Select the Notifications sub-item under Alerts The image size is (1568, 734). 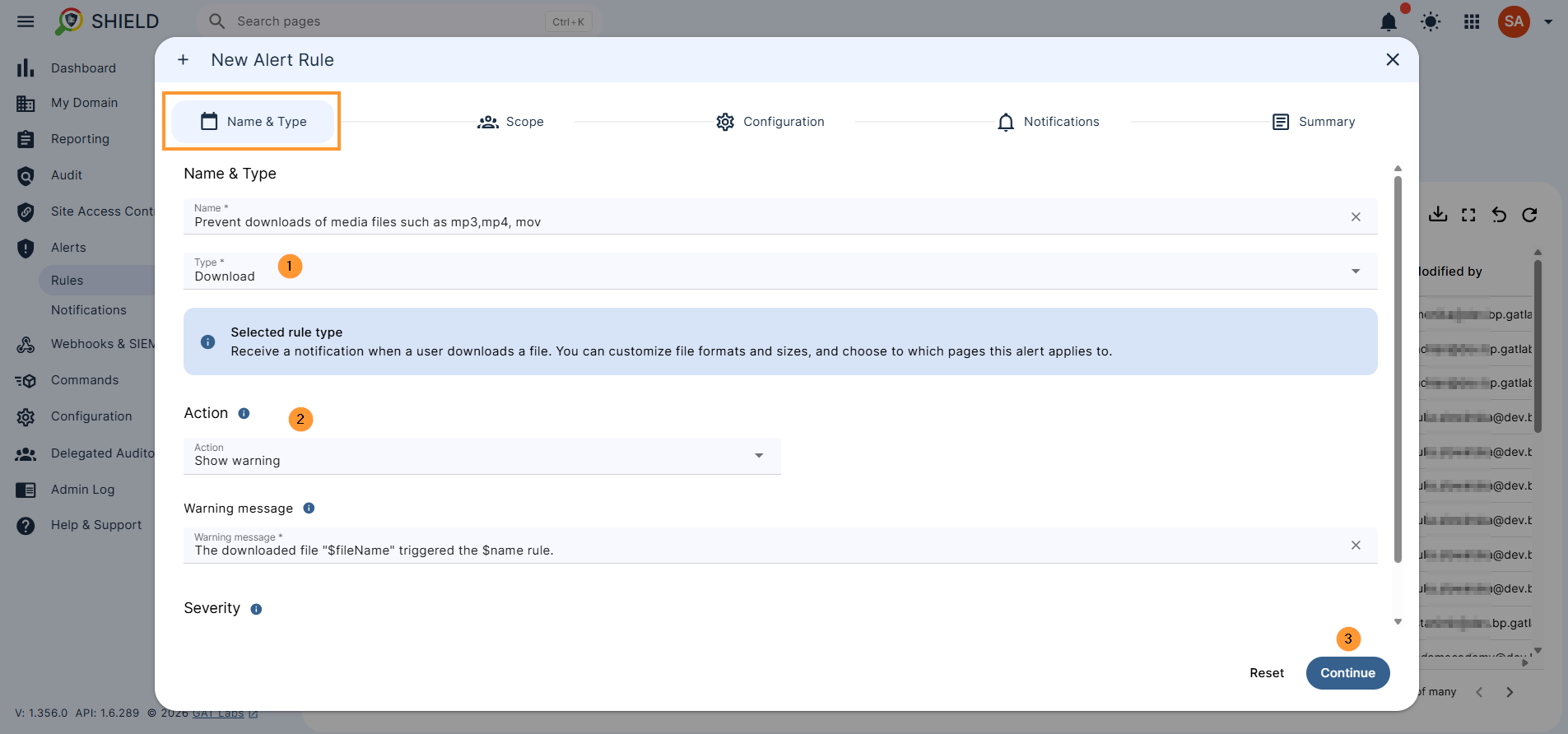pos(89,310)
